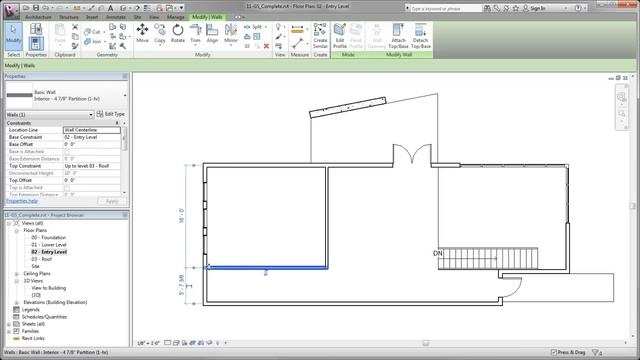Switch to the Annotate ribbon tab

[116, 17]
